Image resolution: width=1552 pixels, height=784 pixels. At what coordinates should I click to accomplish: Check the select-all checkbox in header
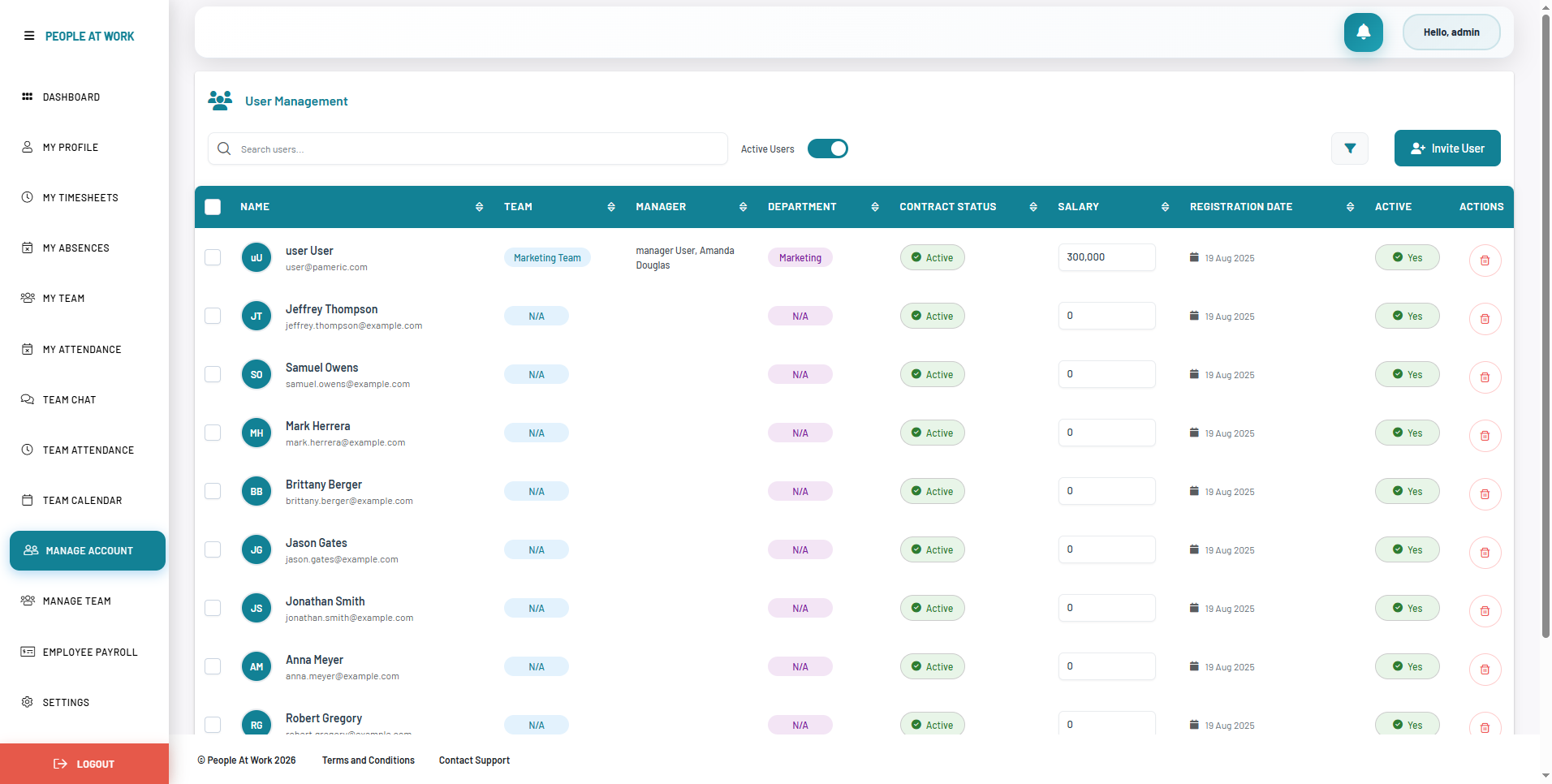(213, 207)
